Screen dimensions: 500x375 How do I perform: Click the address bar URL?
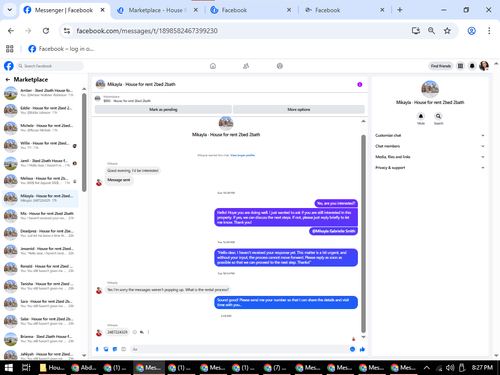coord(147,31)
